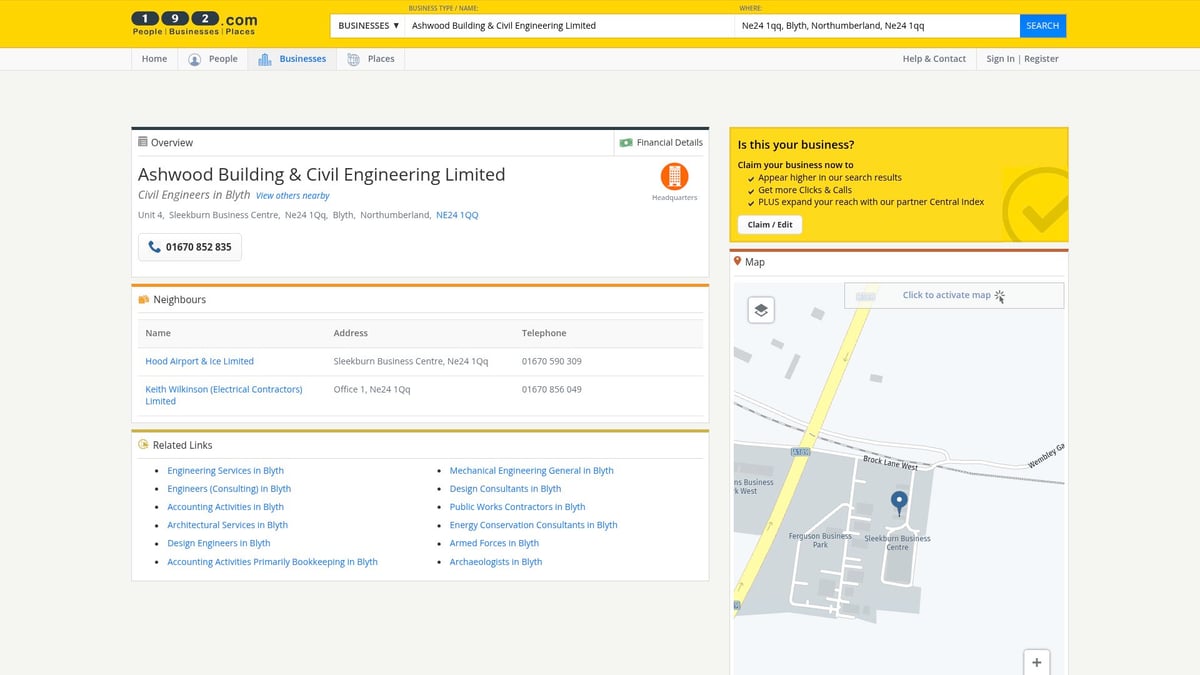Open Energy Conservation Consultants in Blyth
The width and height of the screenshot is (1200, 675).
[534, 525]
